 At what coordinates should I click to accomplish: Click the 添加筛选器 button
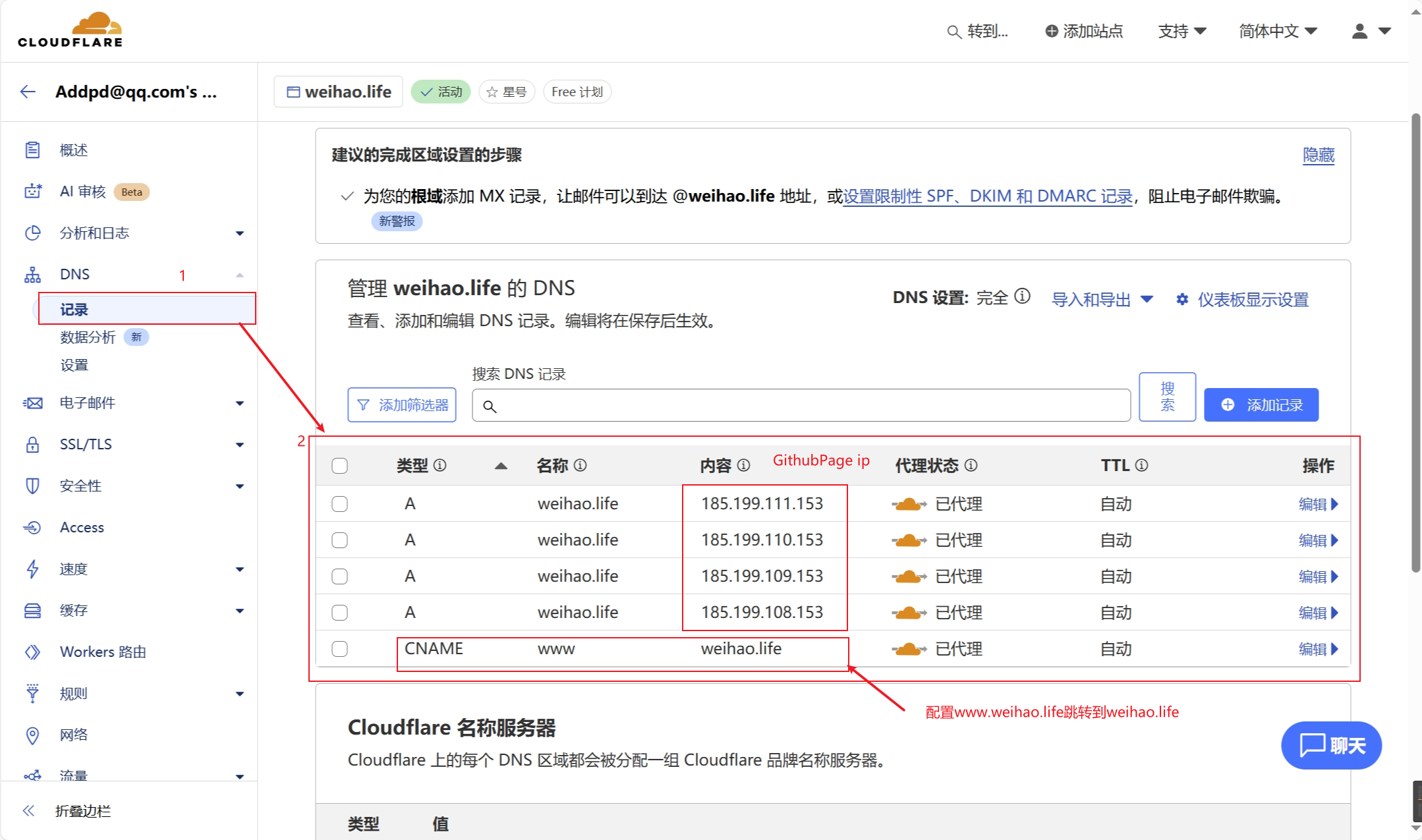pyautogui.click(x=402, y=405)
